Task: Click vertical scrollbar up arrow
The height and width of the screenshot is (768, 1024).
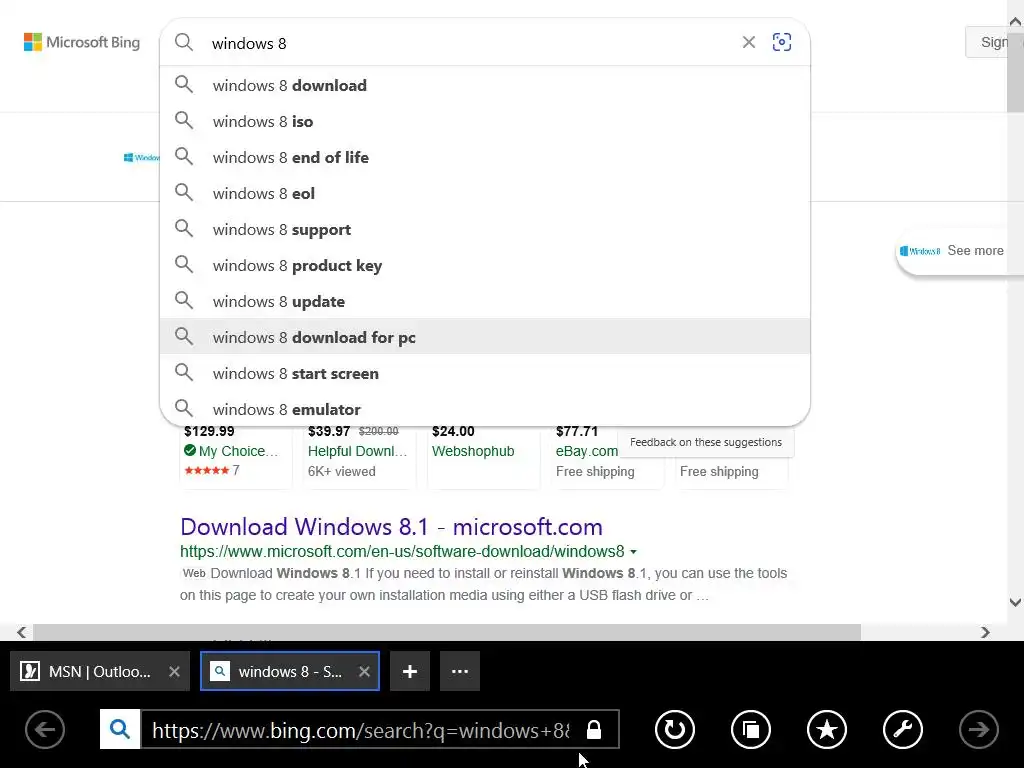Action: tap(1016, 22)
